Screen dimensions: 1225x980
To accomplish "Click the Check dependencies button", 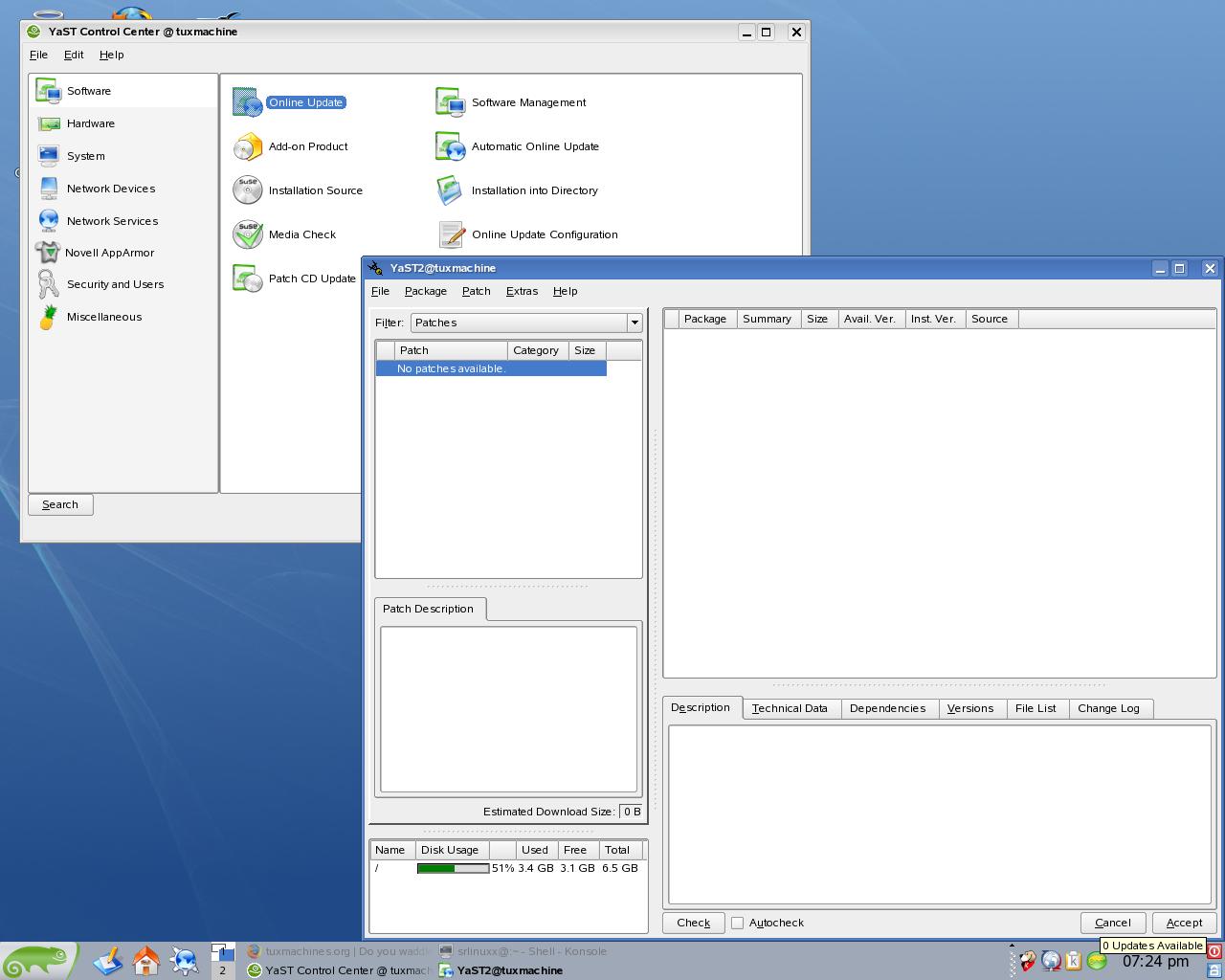I will point(693,923).
